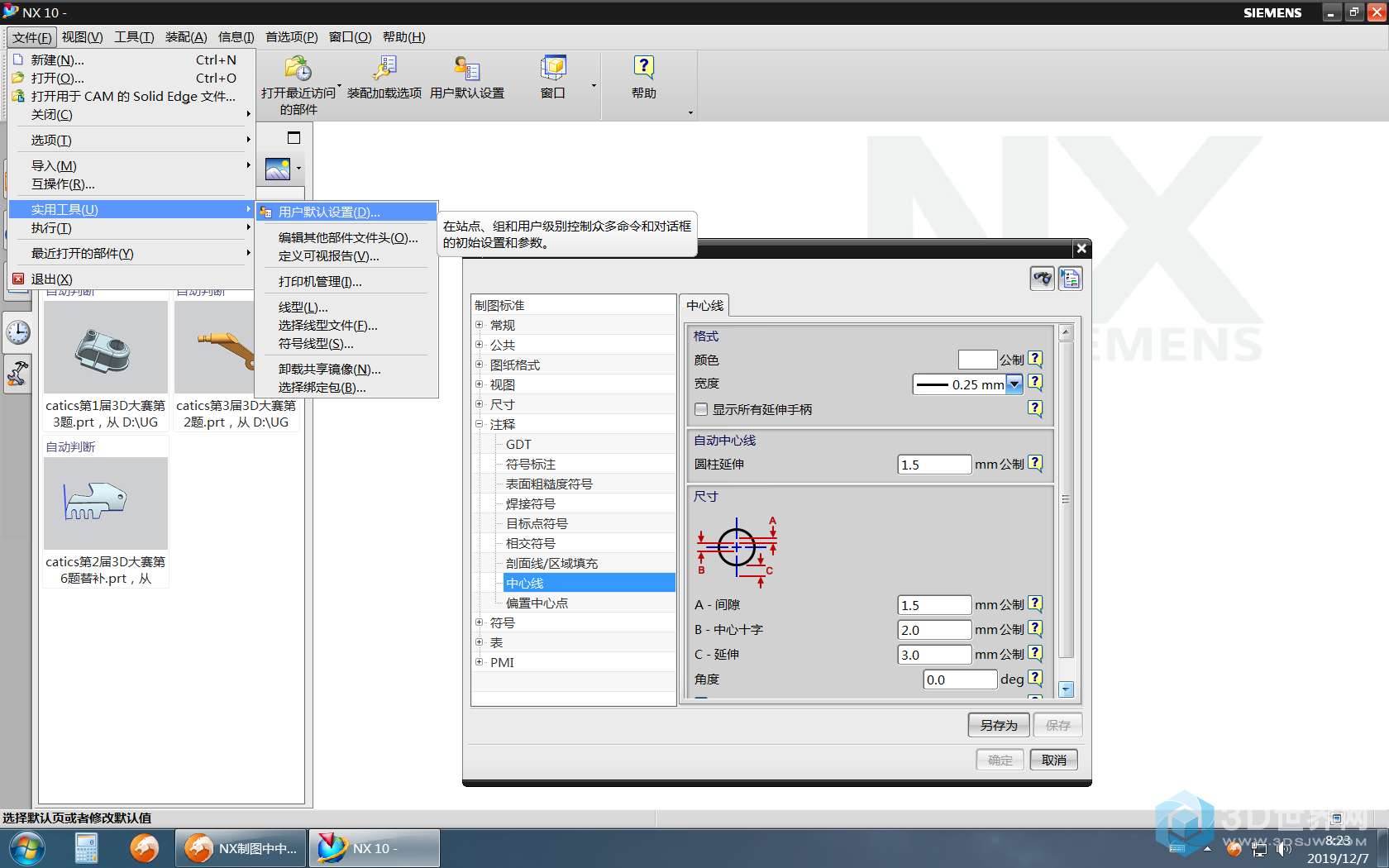1389x868 pixels.
Task: Click the 帮助 question mark icon
Action: click(644, 67)
